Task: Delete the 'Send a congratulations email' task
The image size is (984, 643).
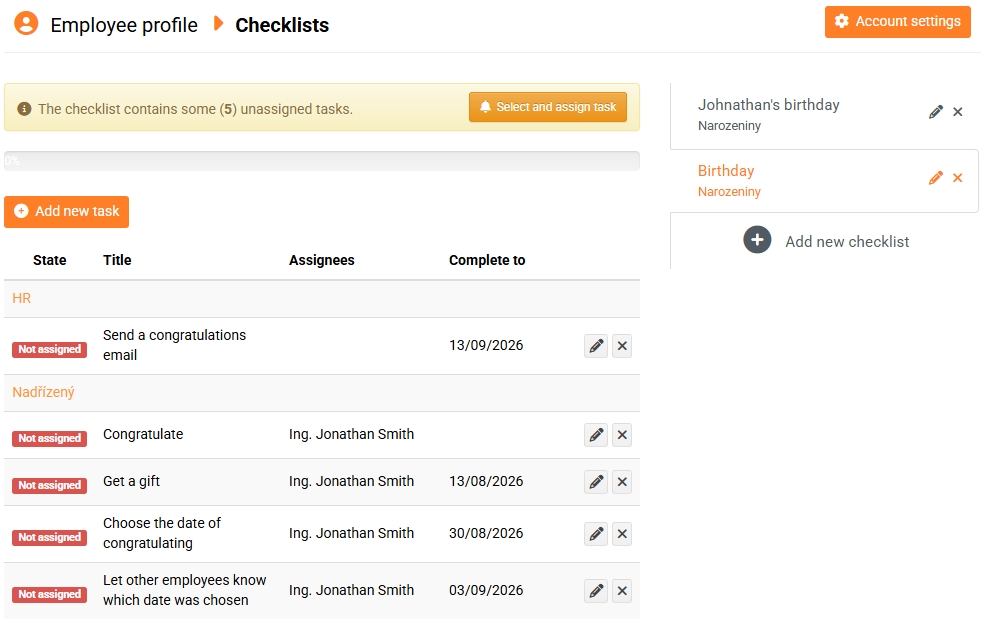Action: 622,346
